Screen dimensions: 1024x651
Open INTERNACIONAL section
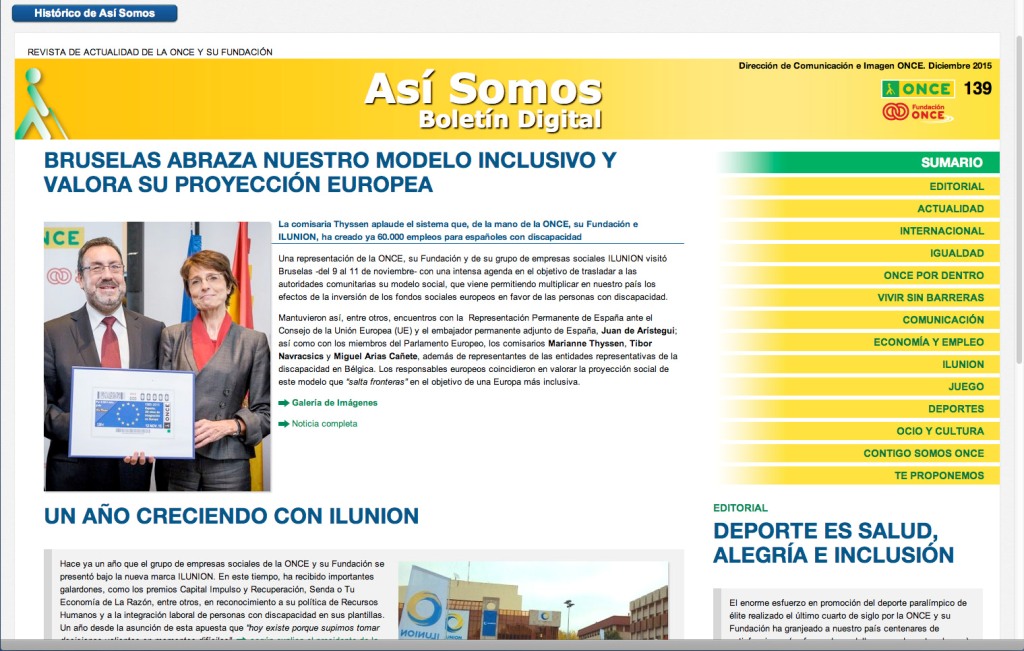click(859, 231)
